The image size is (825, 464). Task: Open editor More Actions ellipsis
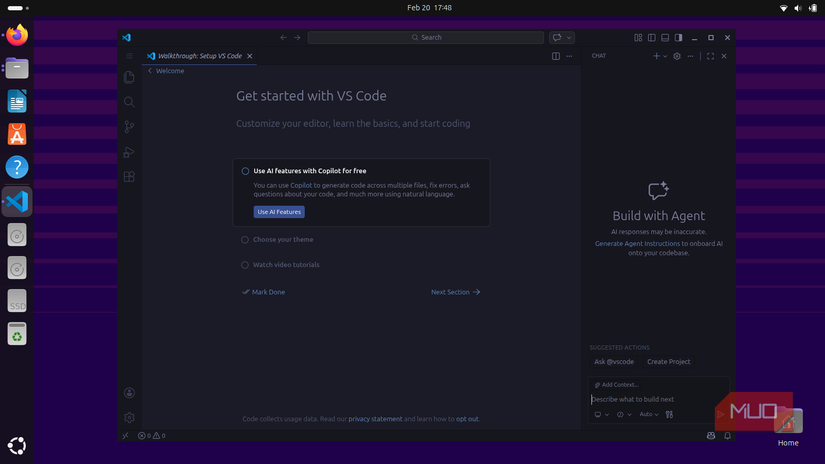click(569, 56)
